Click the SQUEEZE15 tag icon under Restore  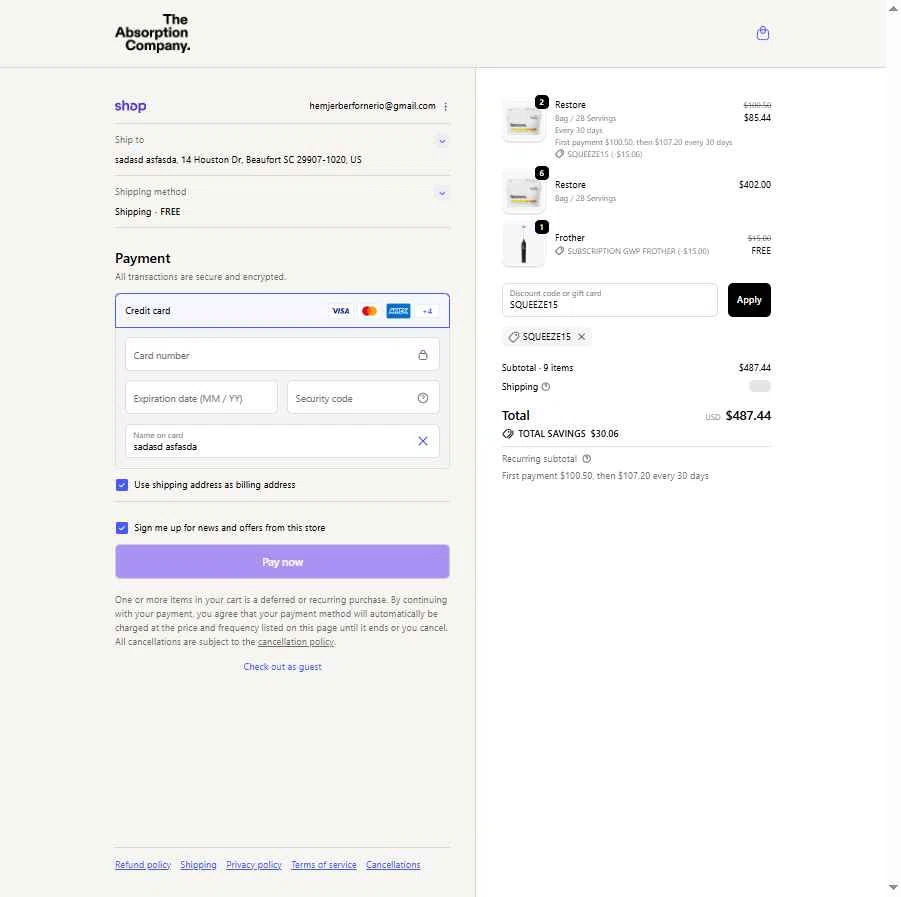click(560, 154)
